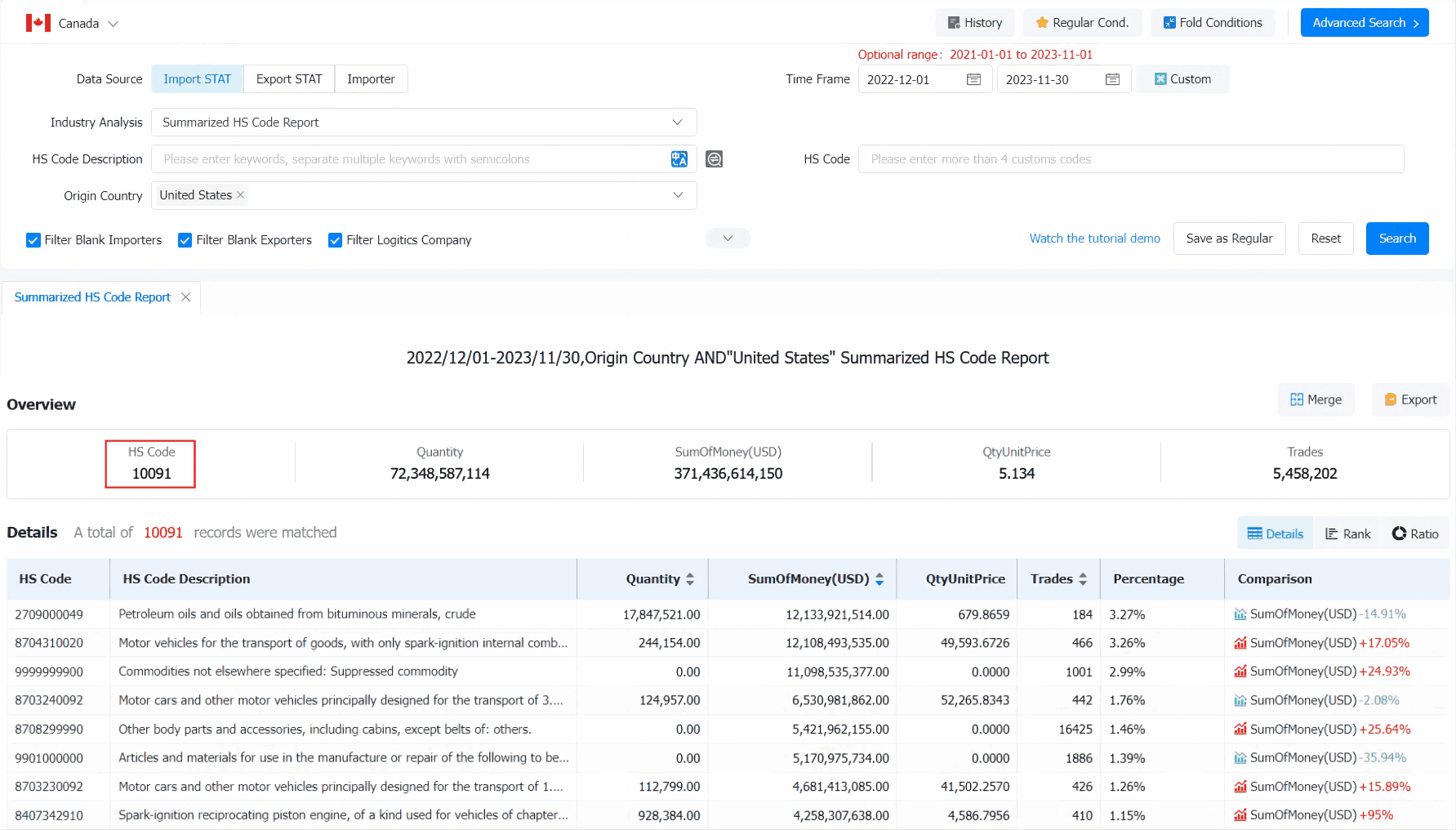Screen dimensions: 1456x830
Task: Click the Percentage column header
Action: pos(1148,579)
